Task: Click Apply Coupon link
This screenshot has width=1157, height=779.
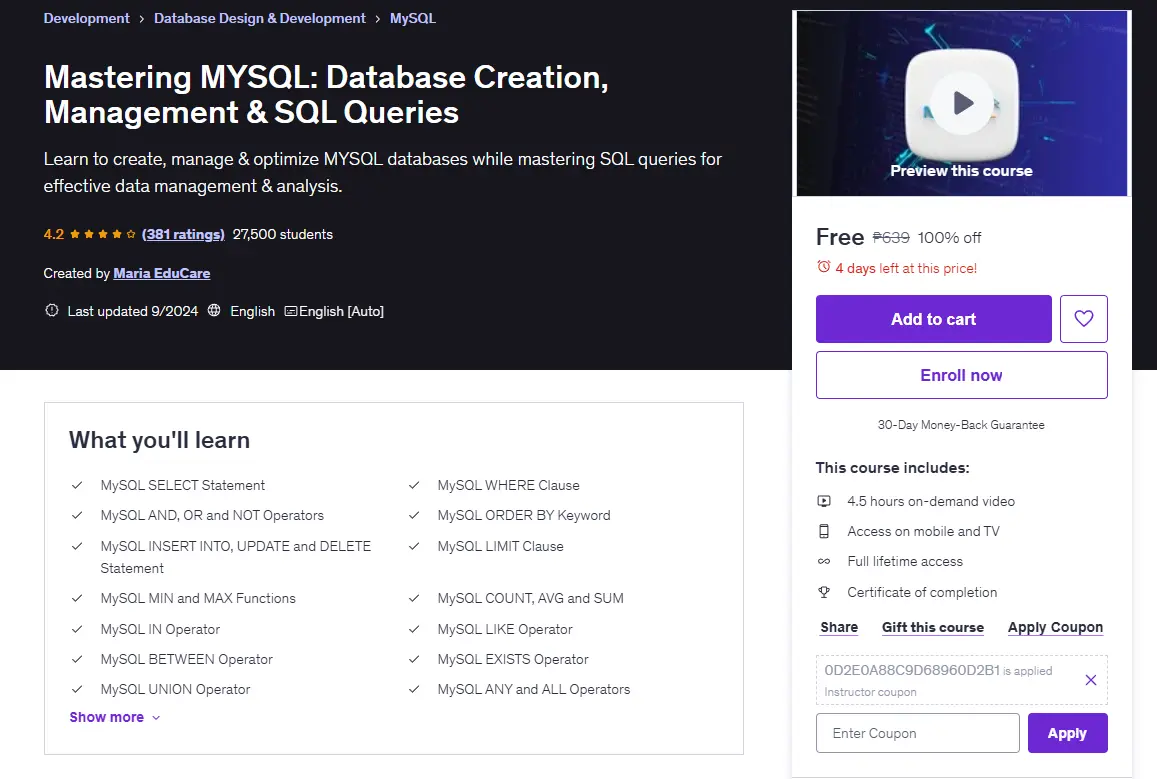Action: pyautogui.click(x=1055, y=627)
